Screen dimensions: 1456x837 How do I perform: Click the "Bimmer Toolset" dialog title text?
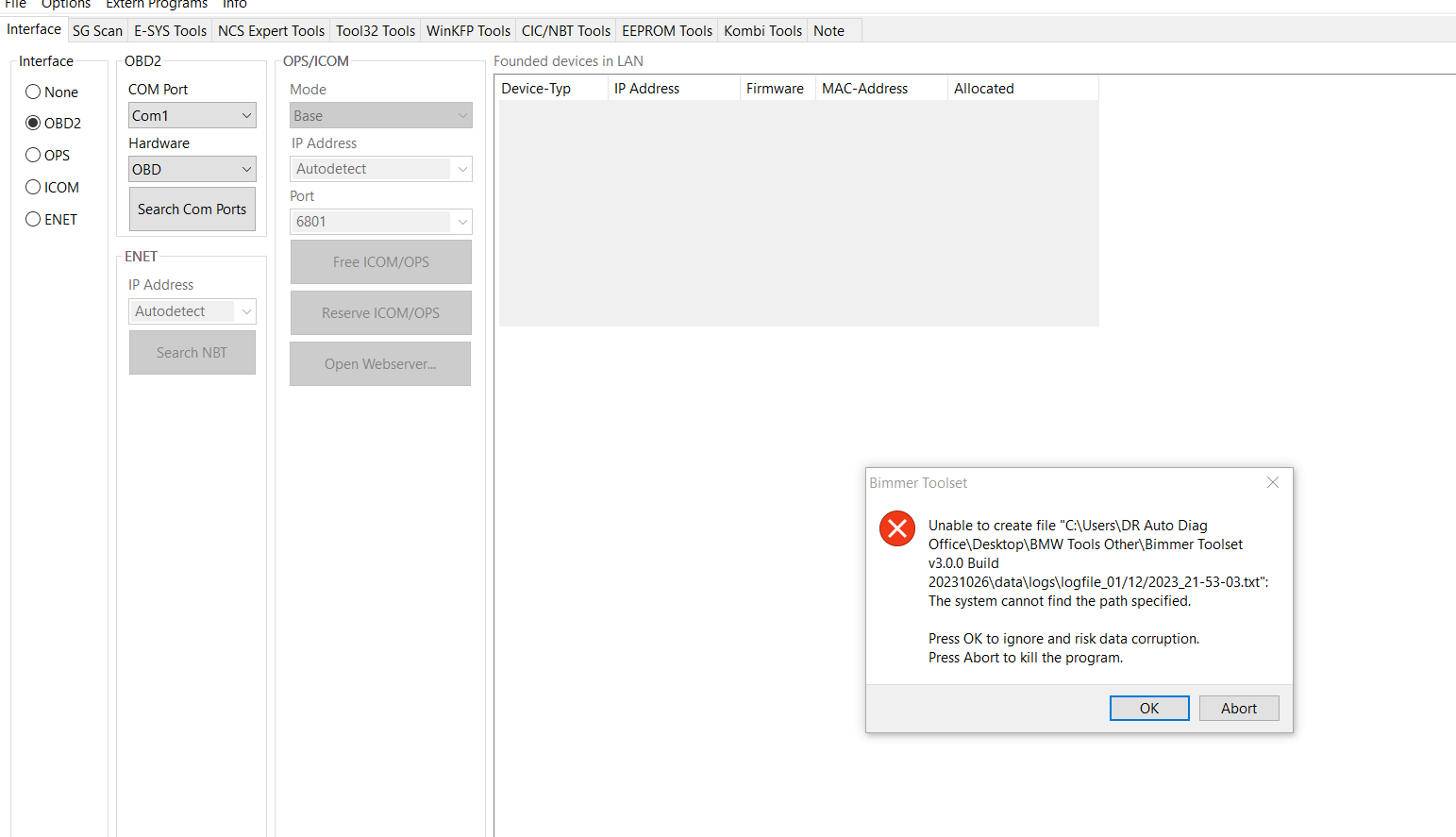click(918, 483)
